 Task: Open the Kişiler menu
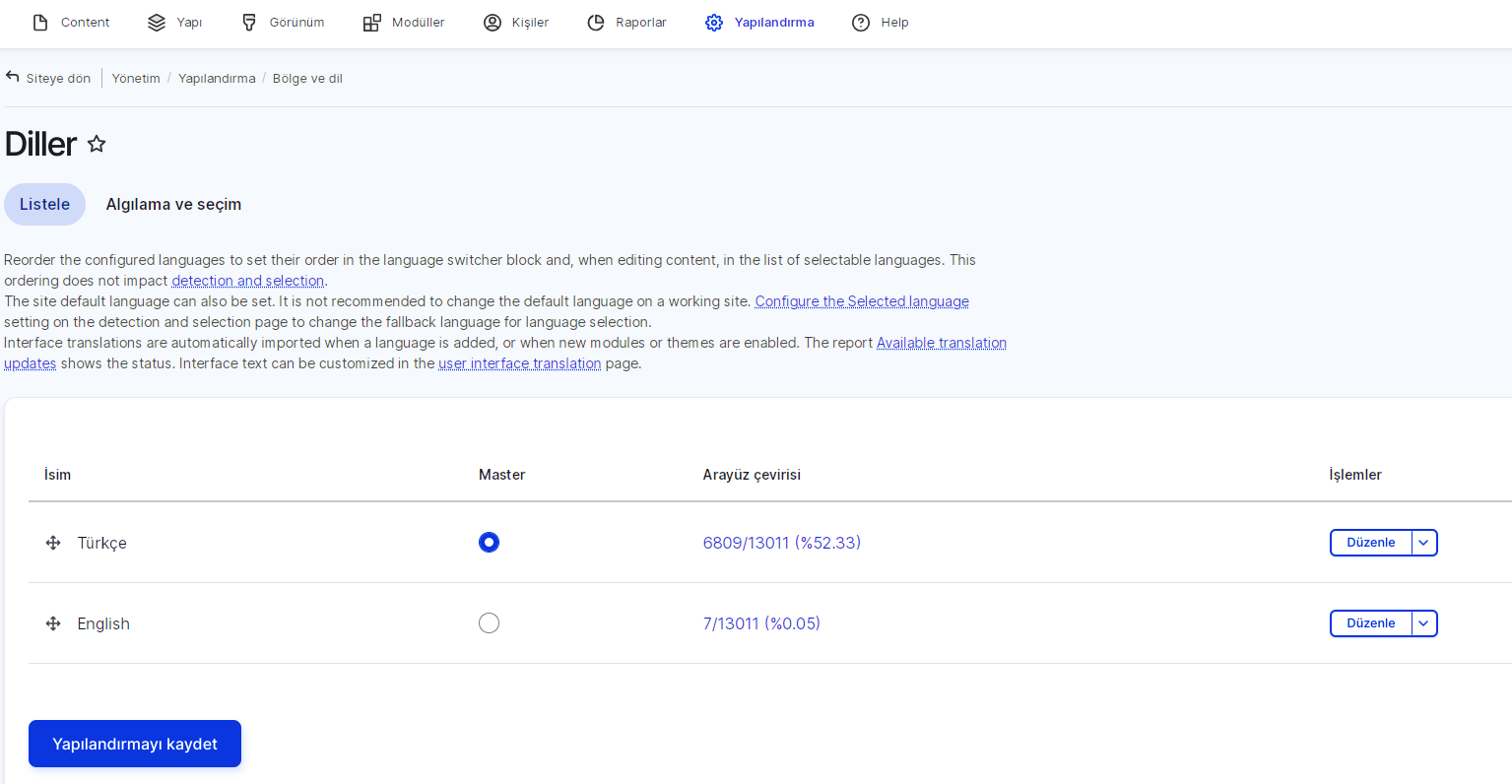(515, 23)
